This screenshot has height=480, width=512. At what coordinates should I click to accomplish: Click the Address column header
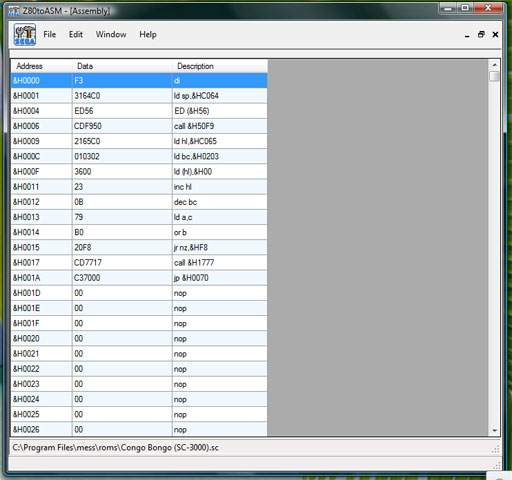(x=42, y=66)
